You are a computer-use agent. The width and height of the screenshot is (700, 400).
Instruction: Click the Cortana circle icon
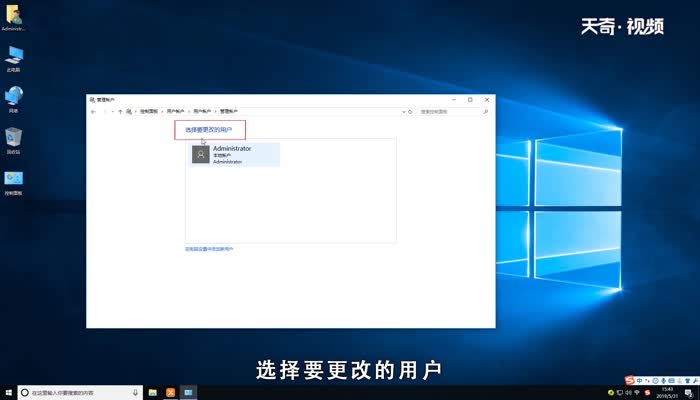[x=25, y=393]
